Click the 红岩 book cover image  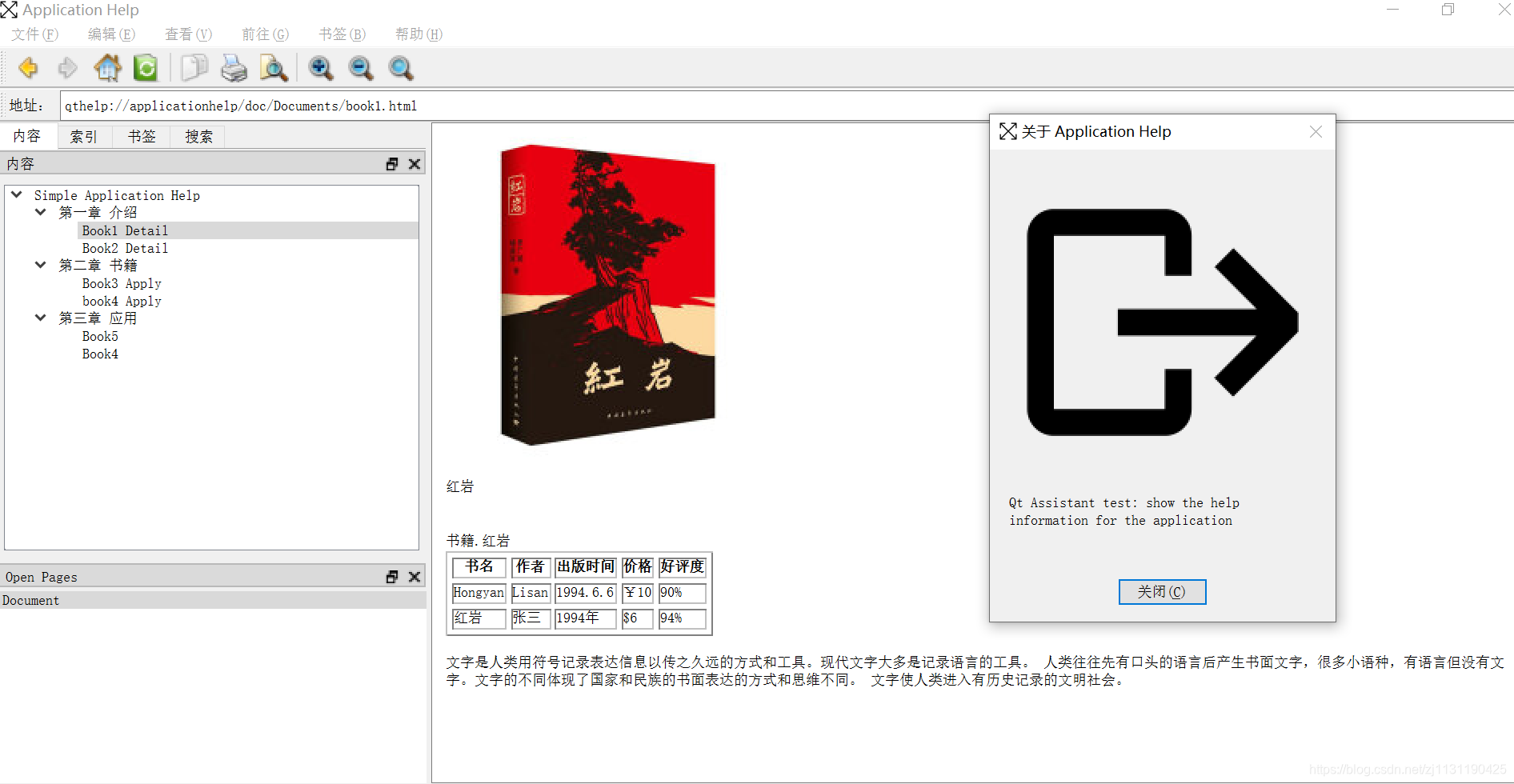tap(607, 294)
